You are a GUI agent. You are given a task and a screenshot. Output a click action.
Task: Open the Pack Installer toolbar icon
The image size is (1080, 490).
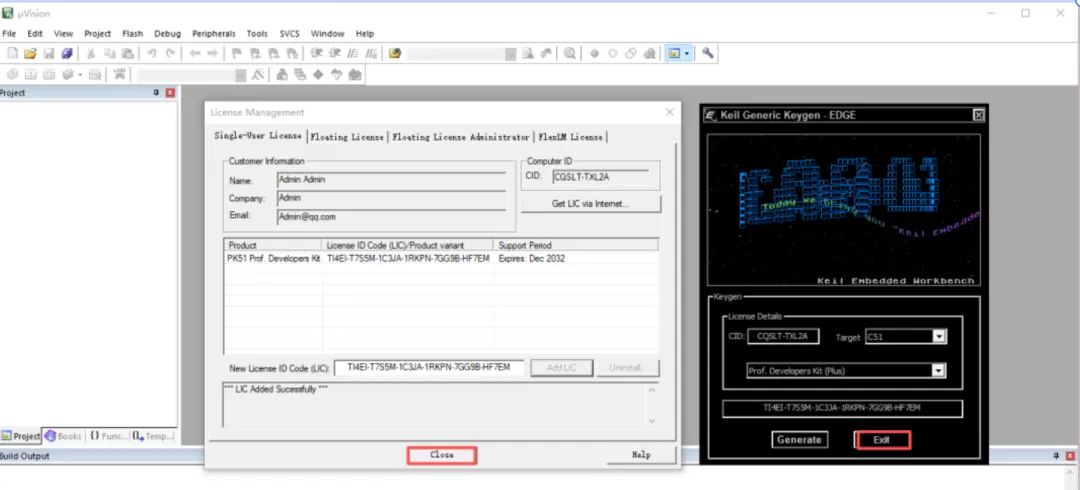coord(355,74)
